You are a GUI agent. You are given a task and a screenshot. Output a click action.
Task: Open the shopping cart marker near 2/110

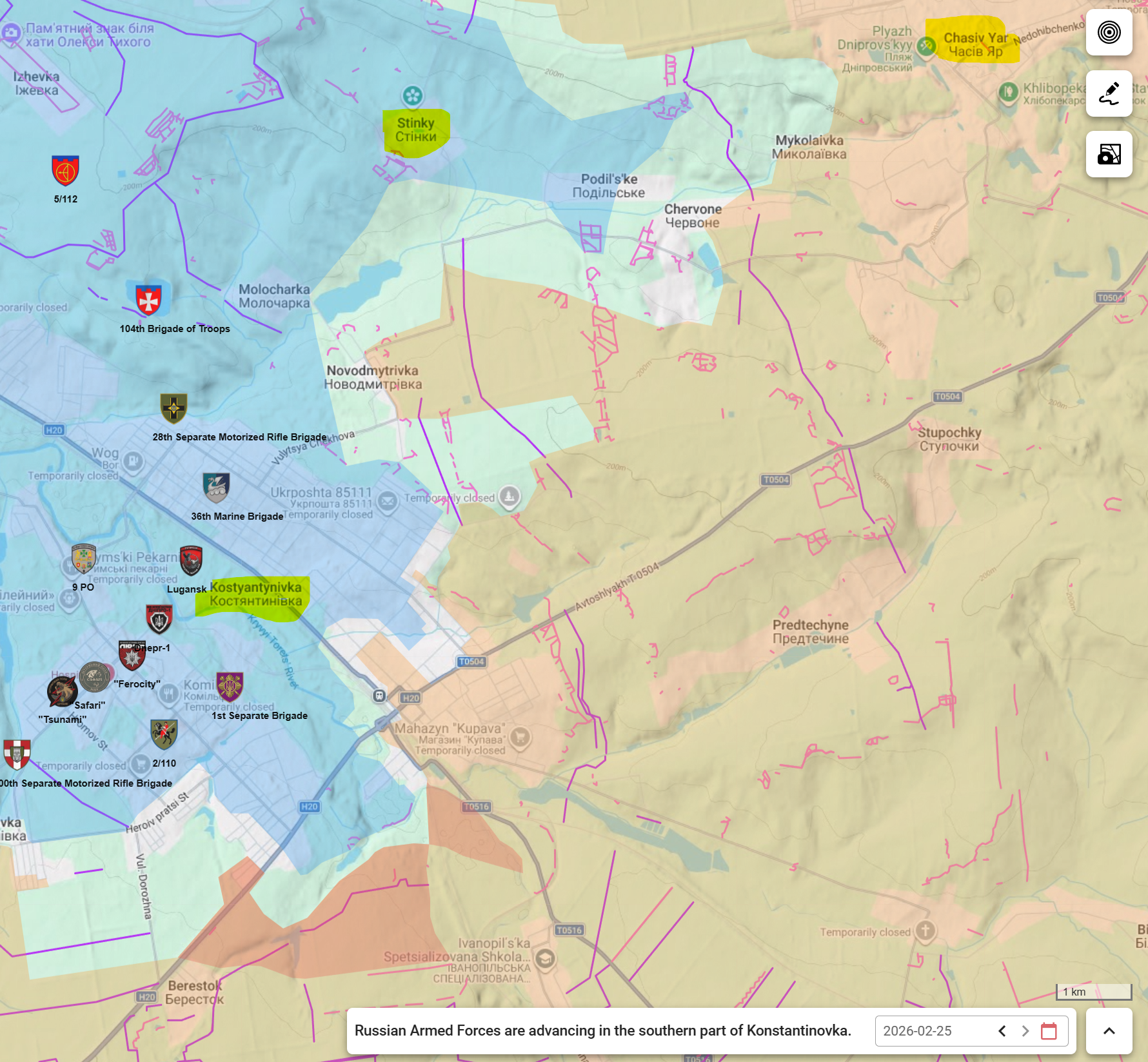140,765
